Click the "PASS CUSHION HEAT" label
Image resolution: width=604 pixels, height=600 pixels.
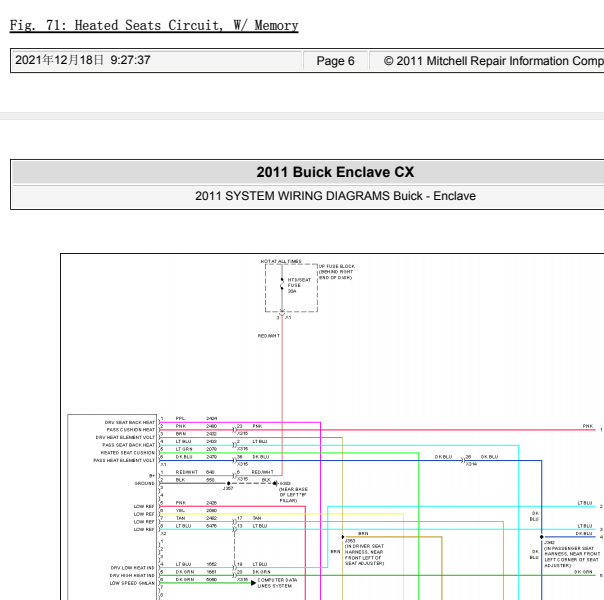click(131, 430)
